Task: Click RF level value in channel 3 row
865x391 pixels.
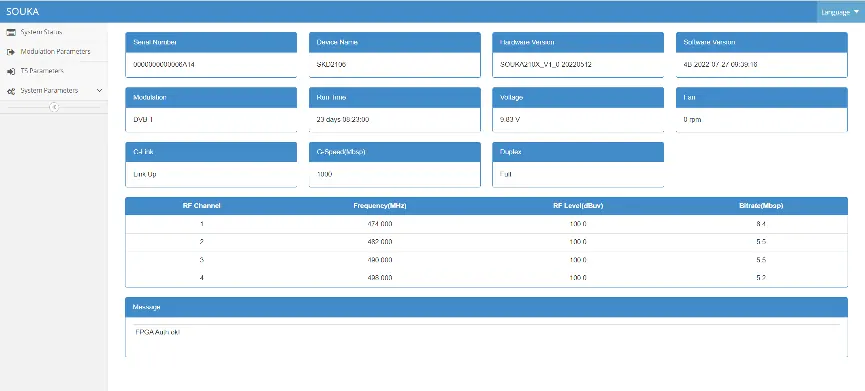Action: [578, 260]
